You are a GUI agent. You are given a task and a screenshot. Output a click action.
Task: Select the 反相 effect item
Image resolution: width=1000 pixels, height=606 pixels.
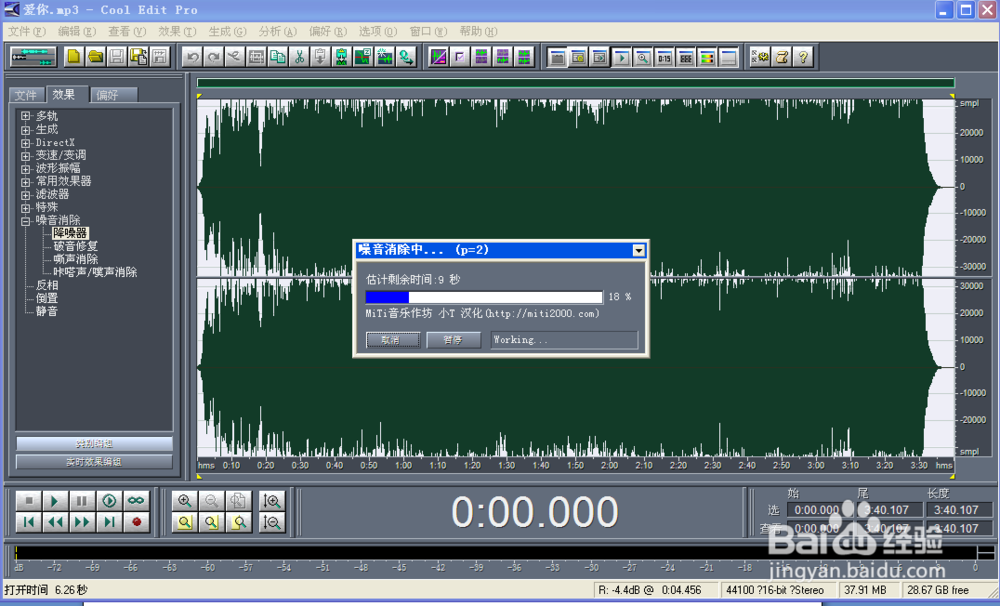(47, 285)
